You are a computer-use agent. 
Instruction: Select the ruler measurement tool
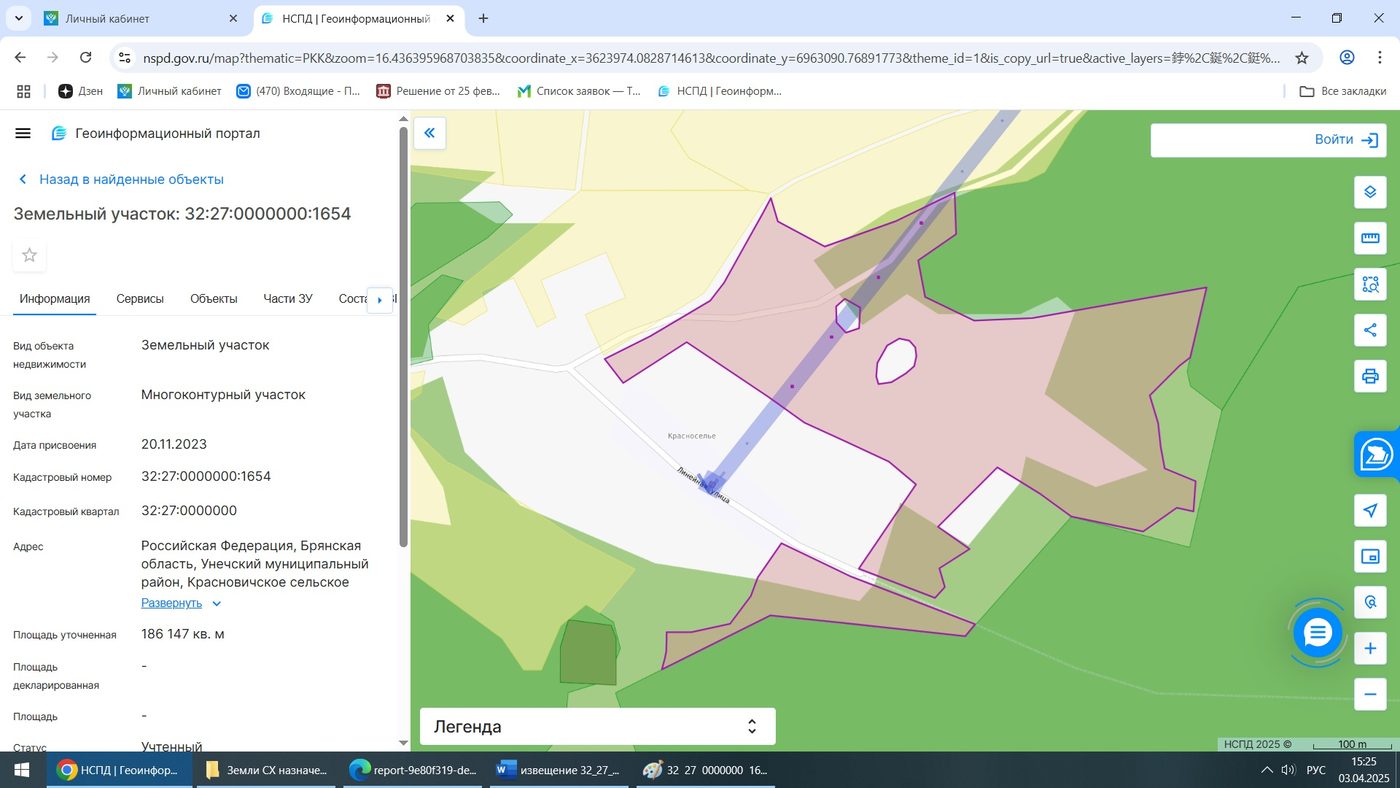tap(1370, 238)
